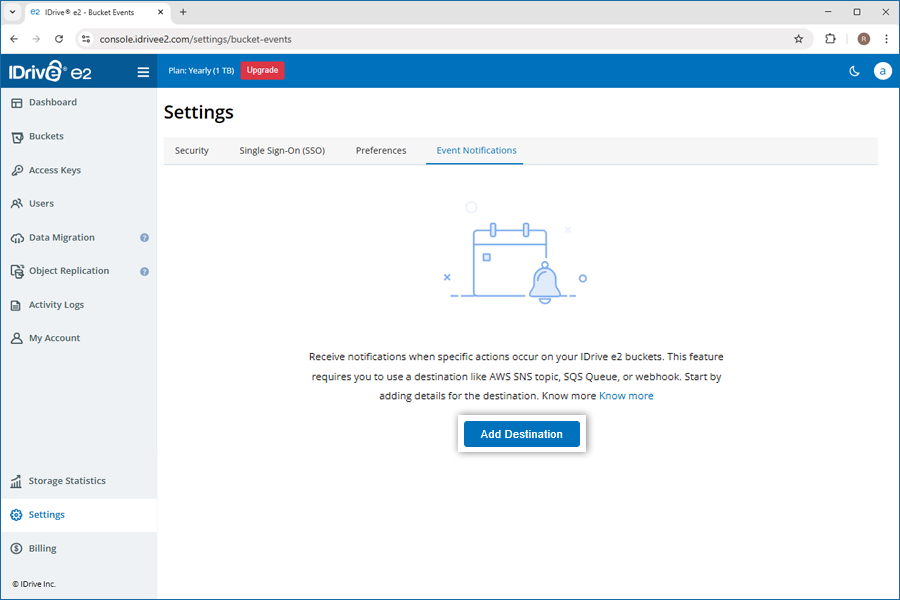View Storage Statistics page
The image size is (900, 600).
point(66,481)
